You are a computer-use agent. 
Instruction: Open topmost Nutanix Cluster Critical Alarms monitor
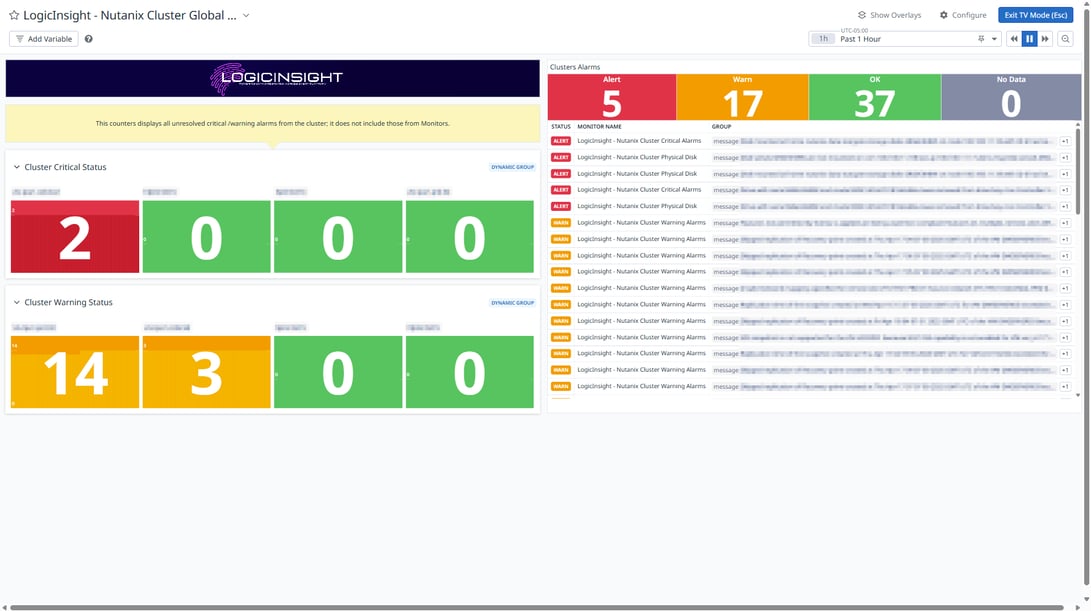(639, 141)
